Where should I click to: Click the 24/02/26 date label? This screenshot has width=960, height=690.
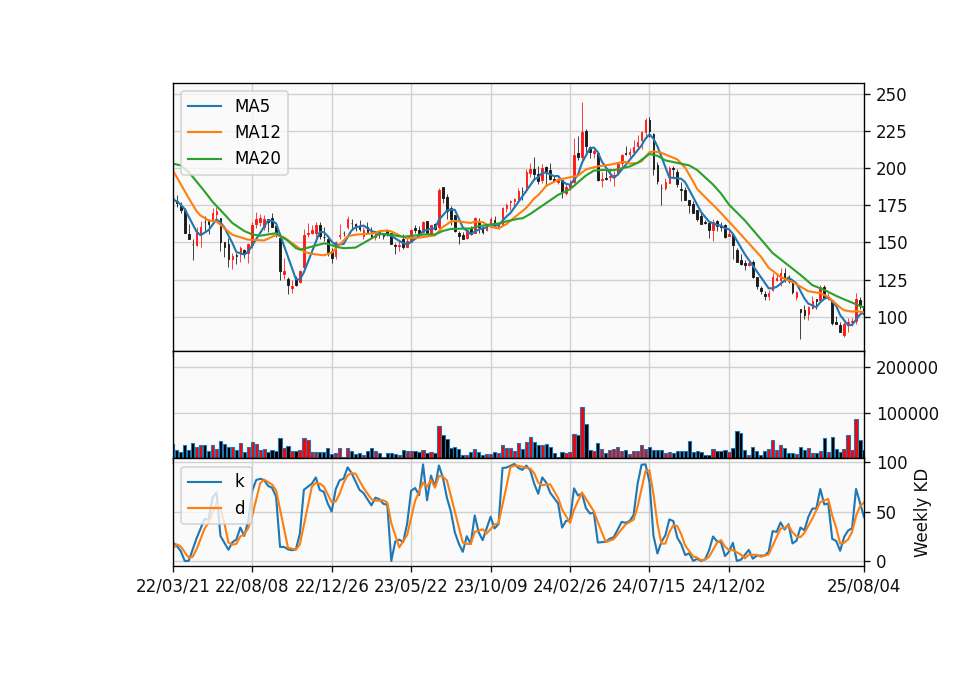pos(569,586)
